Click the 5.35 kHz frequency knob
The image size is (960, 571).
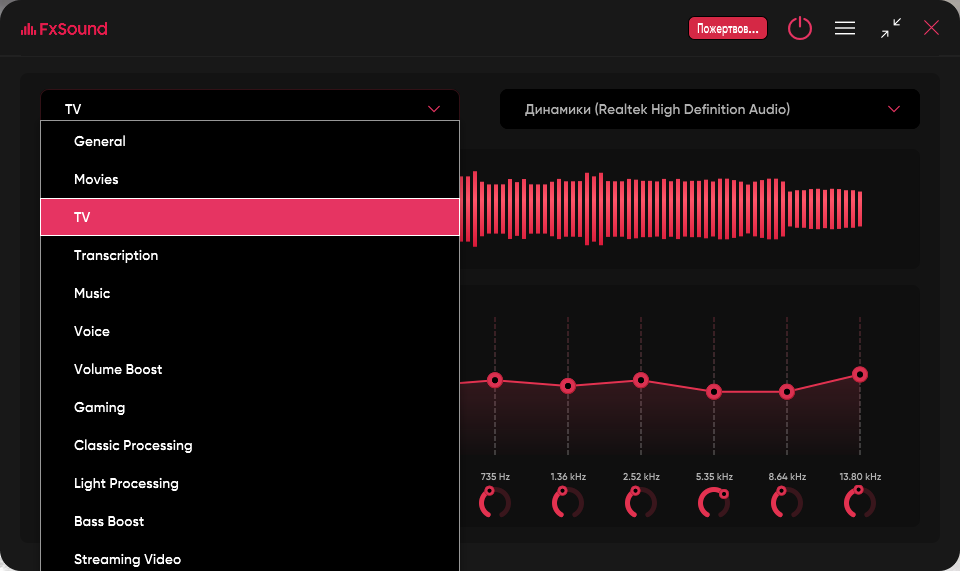[714, 502]
